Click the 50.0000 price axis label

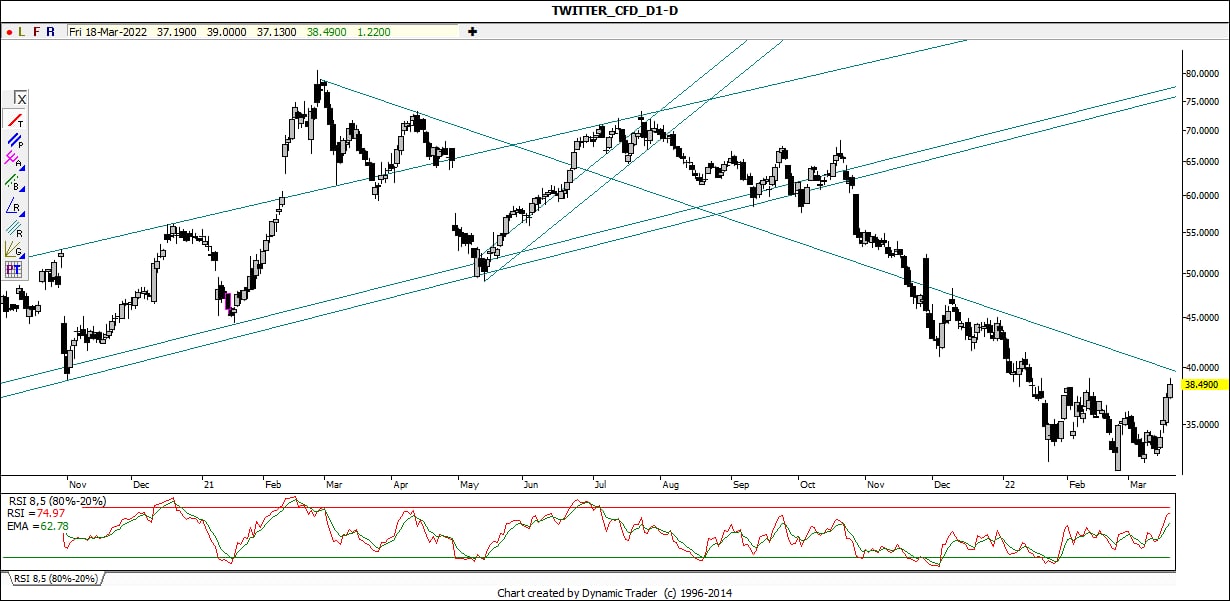click(1203, 273)
